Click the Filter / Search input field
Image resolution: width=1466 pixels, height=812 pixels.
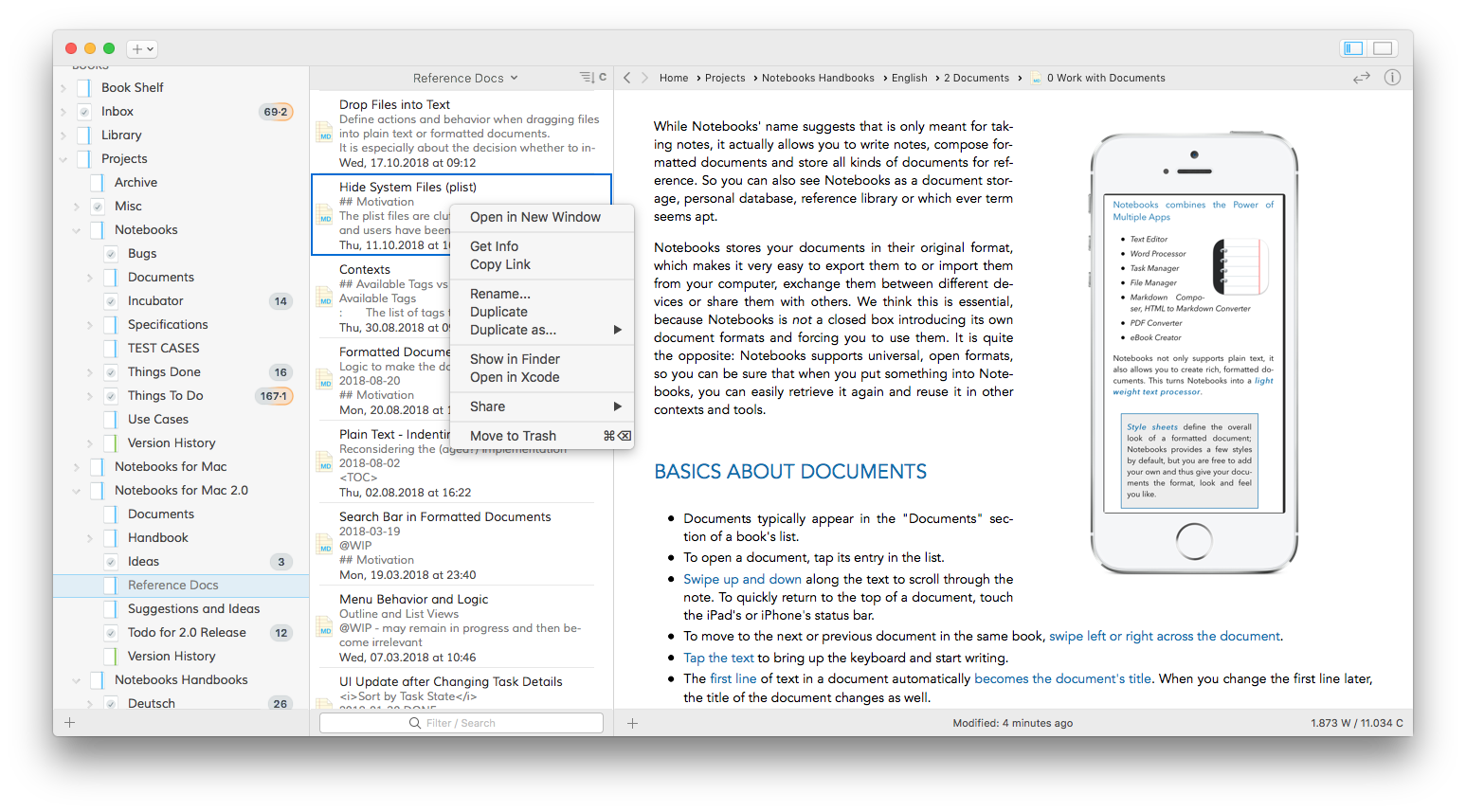tap(462, 723)
